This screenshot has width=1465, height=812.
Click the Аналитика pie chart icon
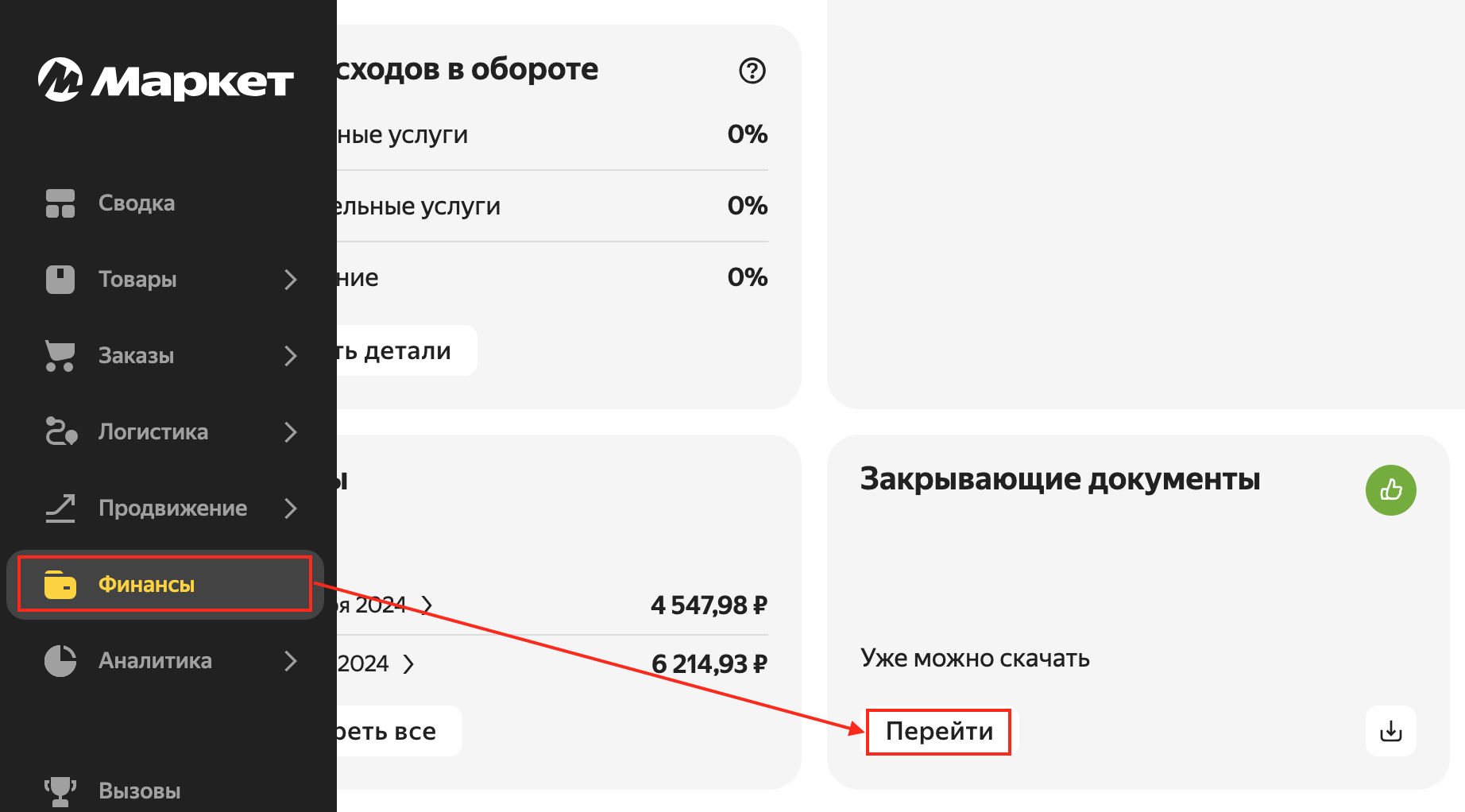pos(60,661)
